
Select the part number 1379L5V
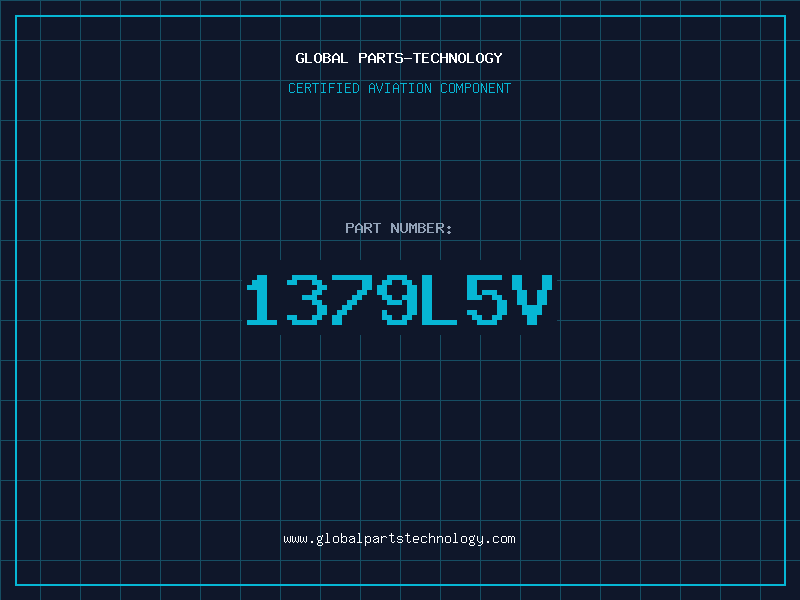click(399, 299)
